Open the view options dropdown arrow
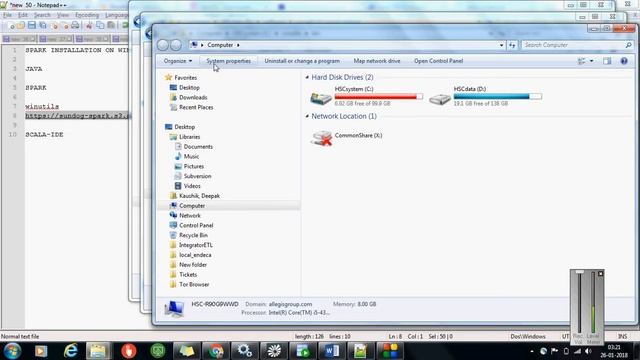Viewport: 640px width, 360px height. point(591,61)
